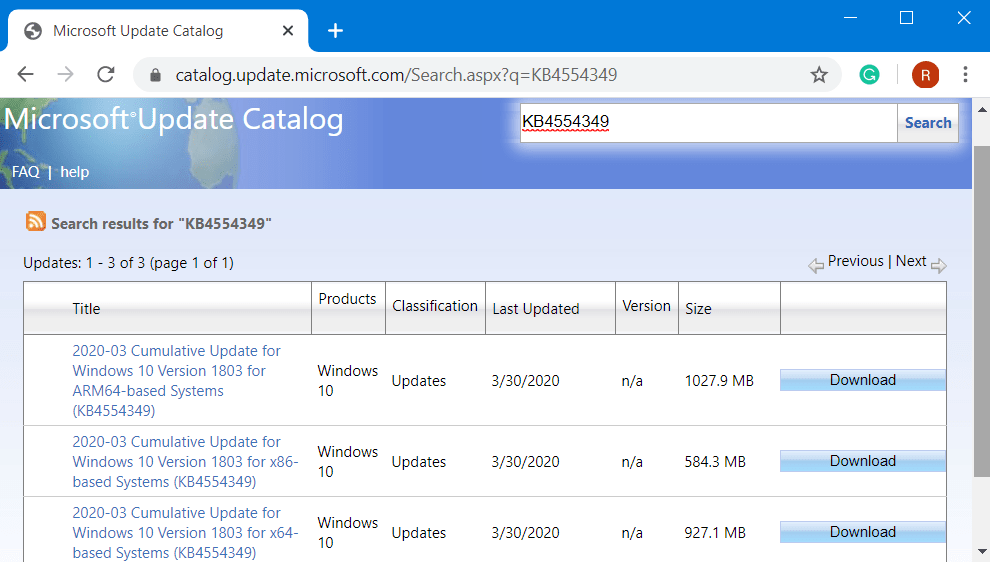
Task: Close the Microsoft Update Catalog tab
Action: tap(288, 30)
